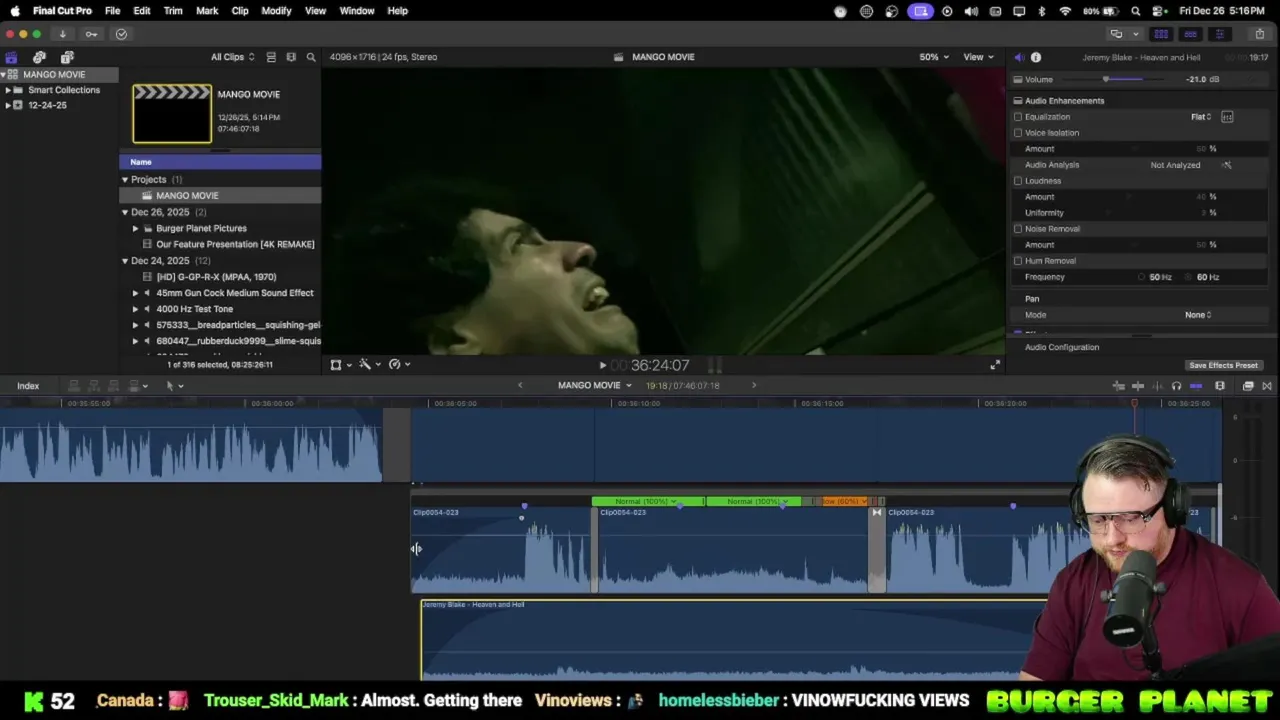Toggle the inspector panel visibility button
The width and height of the screenshot is (1280, 720).
coord(1219,34)
